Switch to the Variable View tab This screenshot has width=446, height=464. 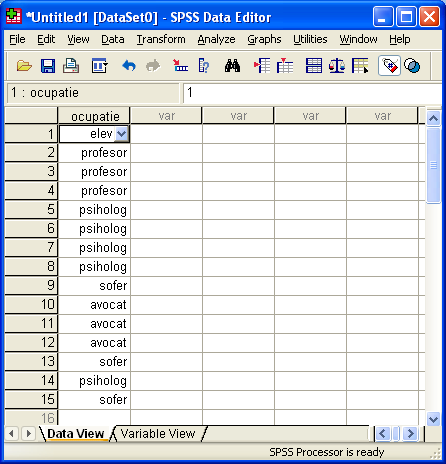158,434
